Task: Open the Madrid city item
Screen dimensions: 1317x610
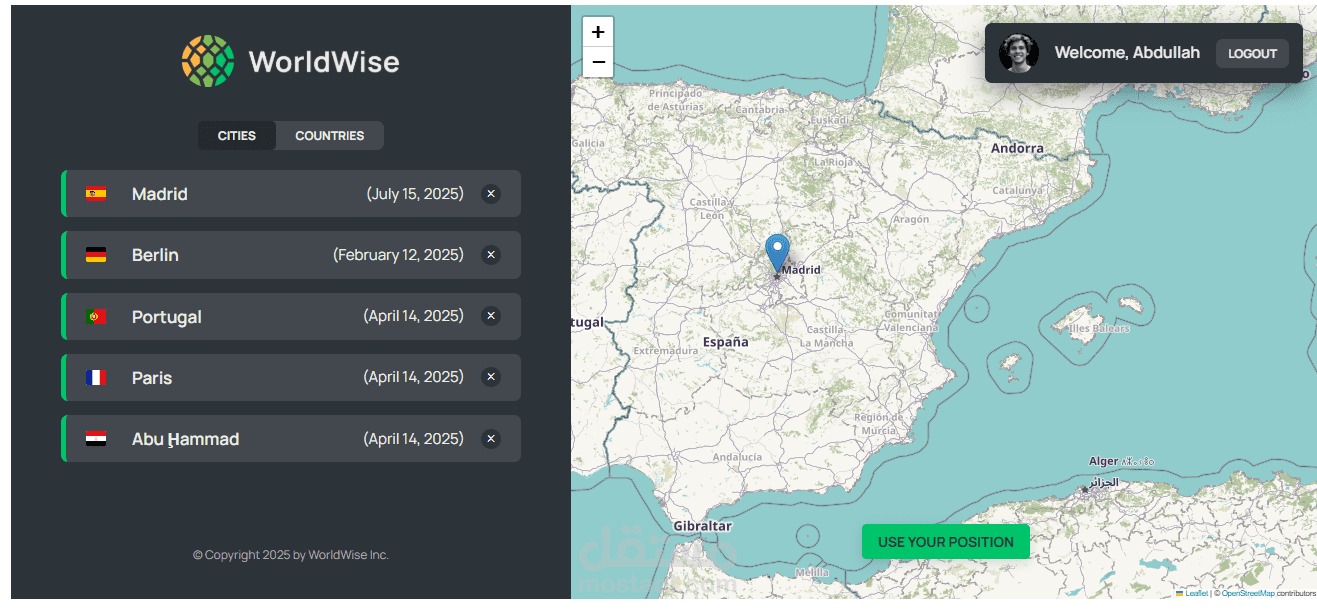Action: [x=250, y=194]
